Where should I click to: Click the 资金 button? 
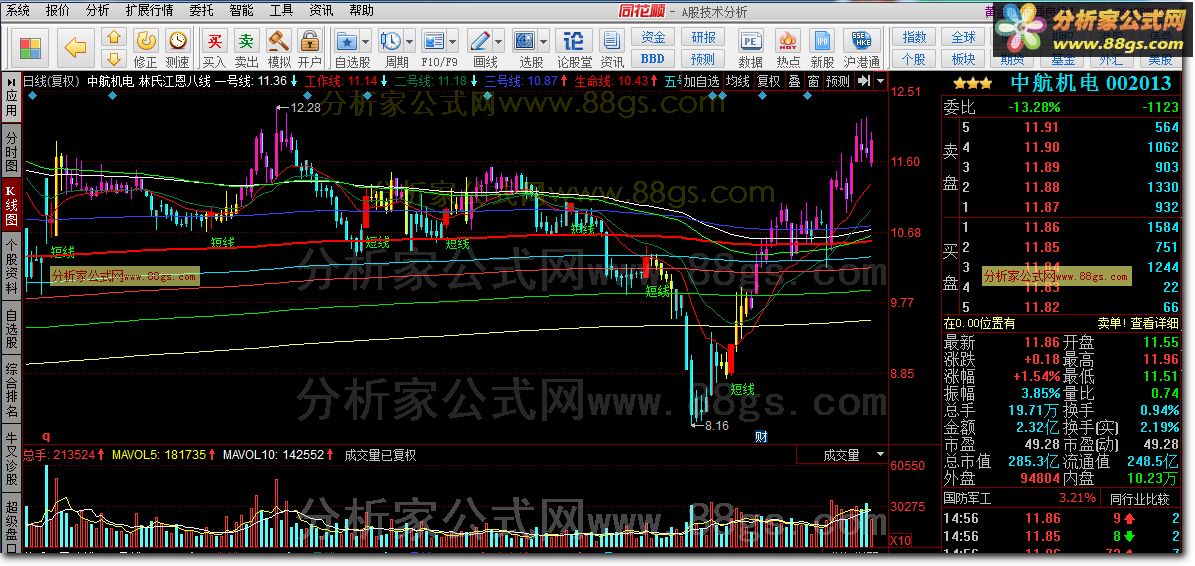[x=652, y=37]
